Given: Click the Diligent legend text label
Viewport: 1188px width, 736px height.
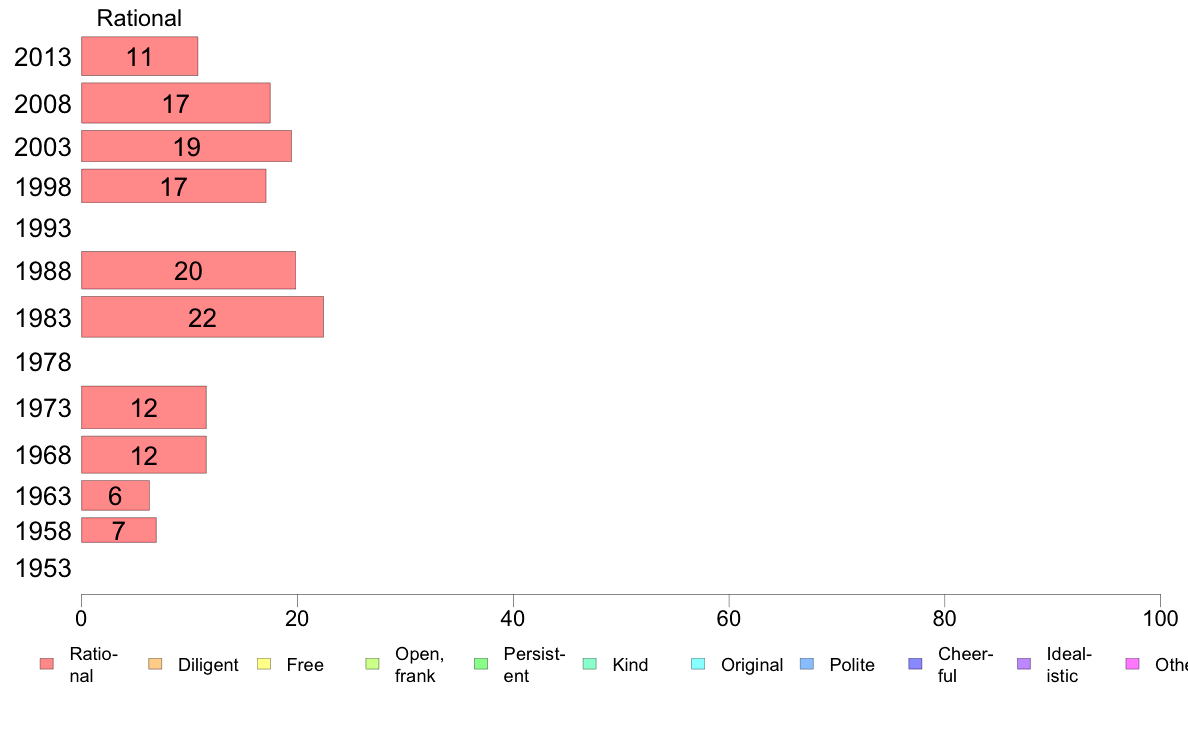Looking at the screenshot, I should coord(208,665).
